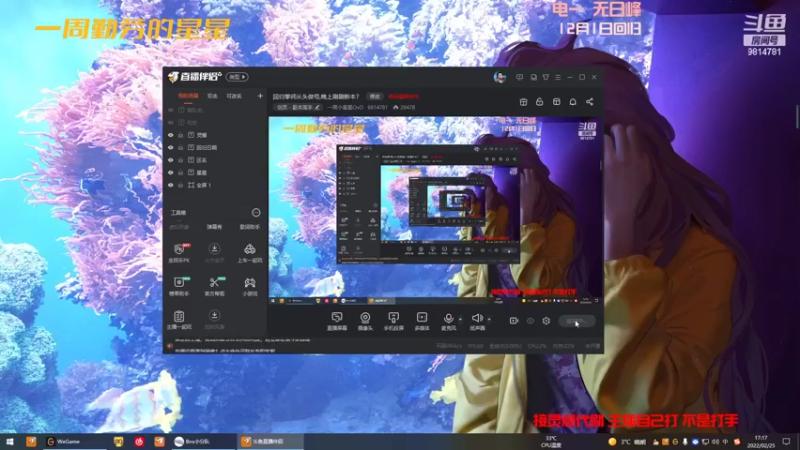Toggle lock on 灵耀 layer
Viewport: 800px width, 450px height.
tap(181, 135)
